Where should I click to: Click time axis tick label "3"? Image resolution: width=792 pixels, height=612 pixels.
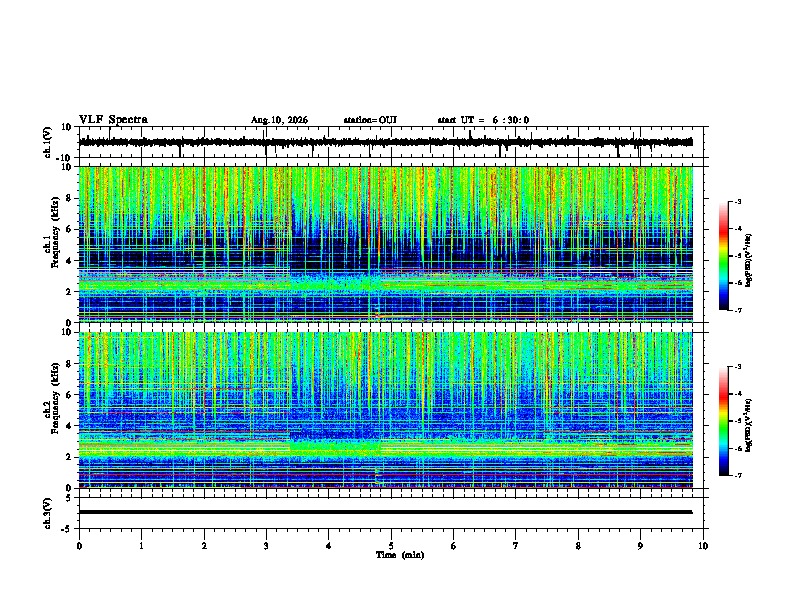[266, 546]
